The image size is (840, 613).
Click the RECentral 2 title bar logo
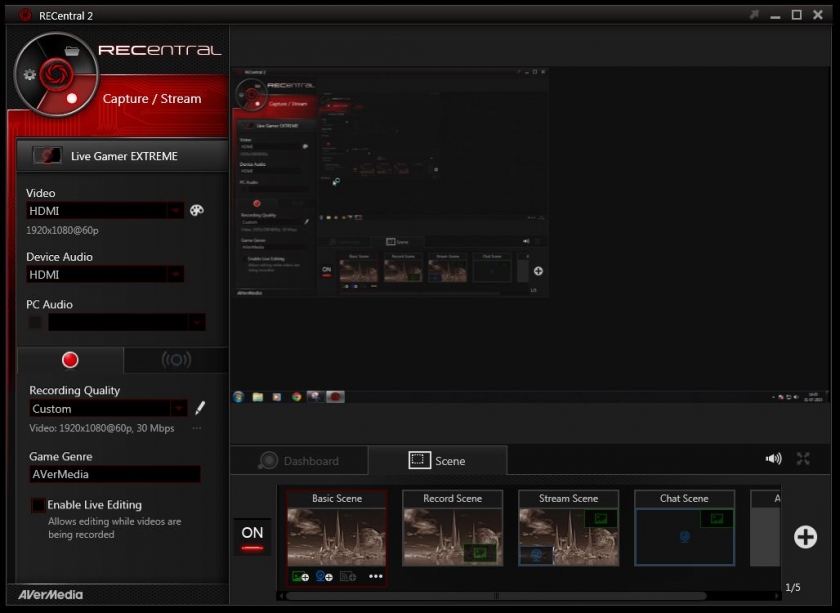[25, 15]
